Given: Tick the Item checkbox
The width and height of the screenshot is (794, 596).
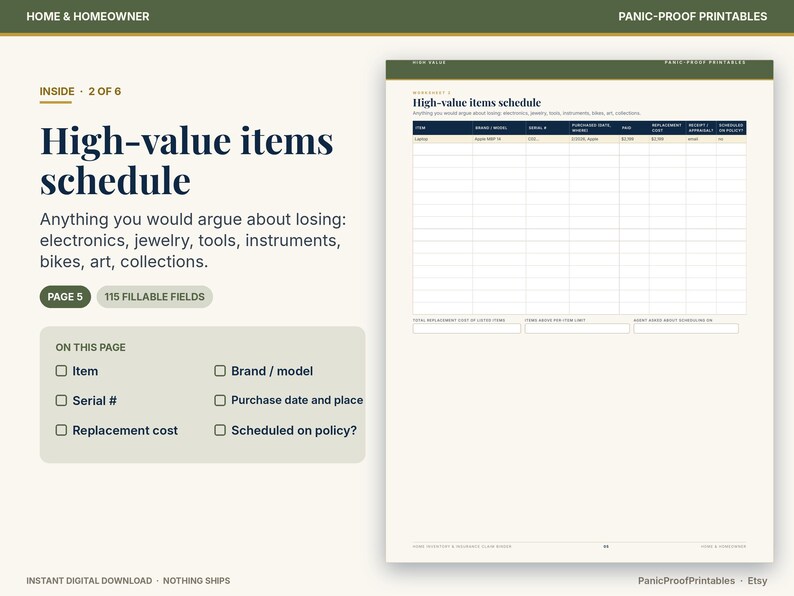Looking at the screenshot, I should pos(61,371).
